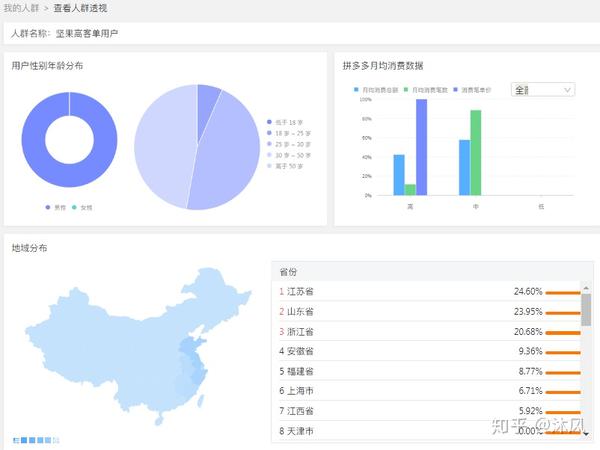Click the dropdown chevron beside 全部

(x=567, y=90)
